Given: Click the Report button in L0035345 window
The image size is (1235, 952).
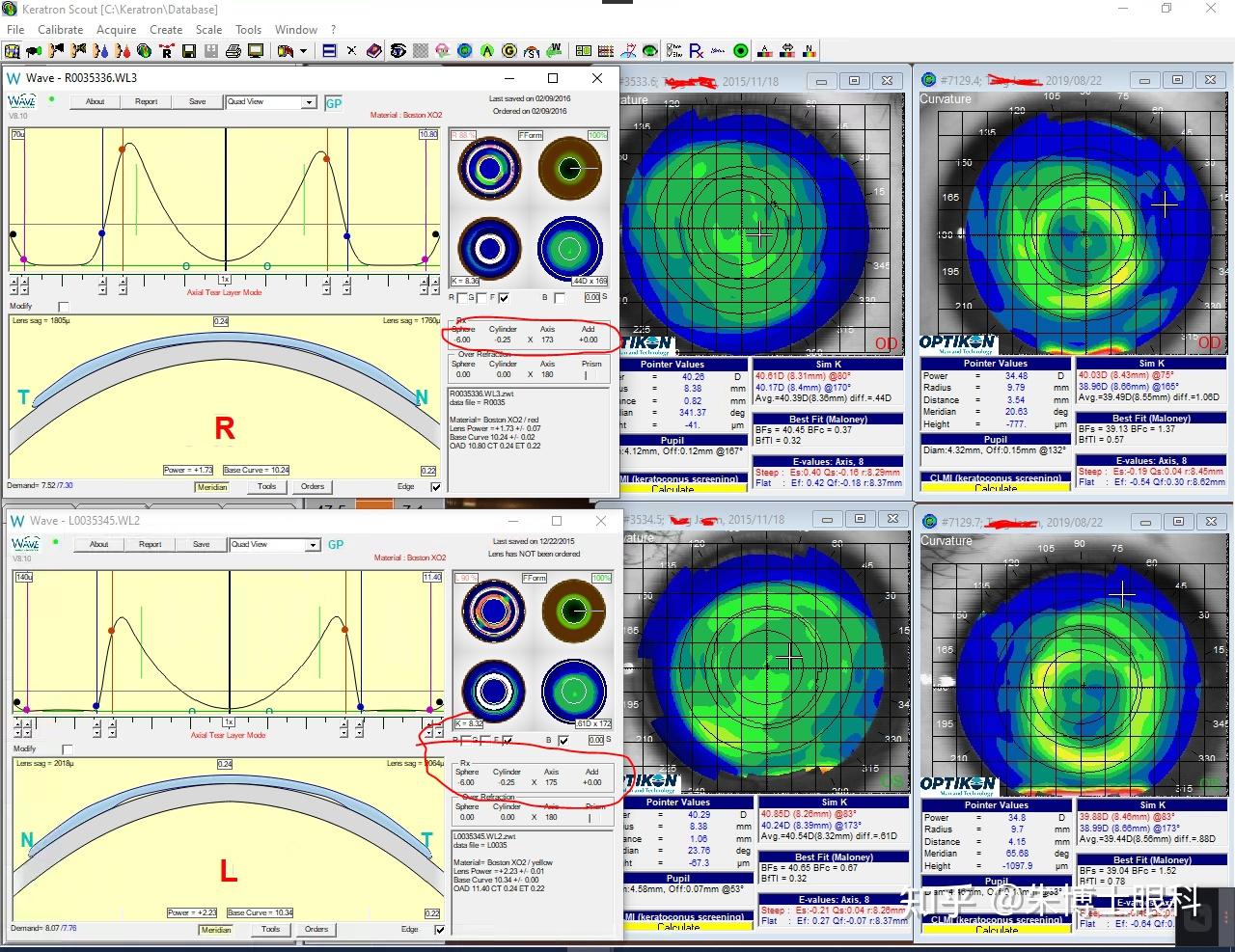Looking at the screenshot, I should coord(151,544).
